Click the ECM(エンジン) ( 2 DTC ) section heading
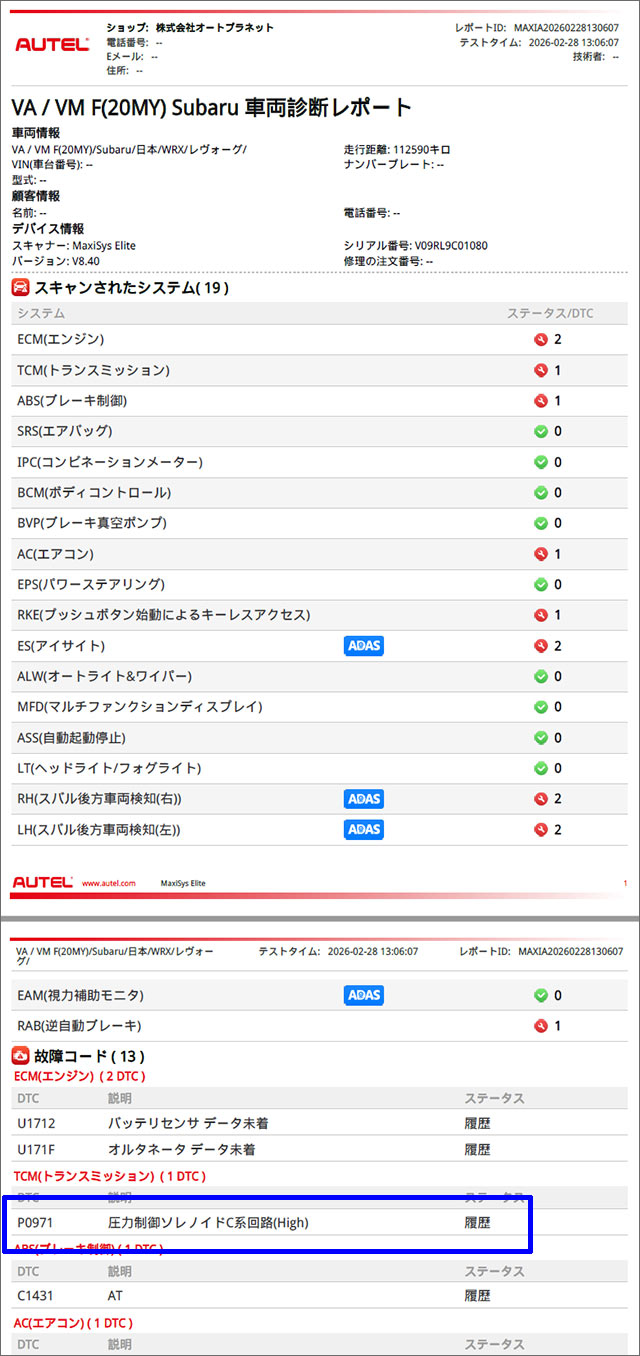This screenshot has width=640, height=1356. click(80, 1076)
